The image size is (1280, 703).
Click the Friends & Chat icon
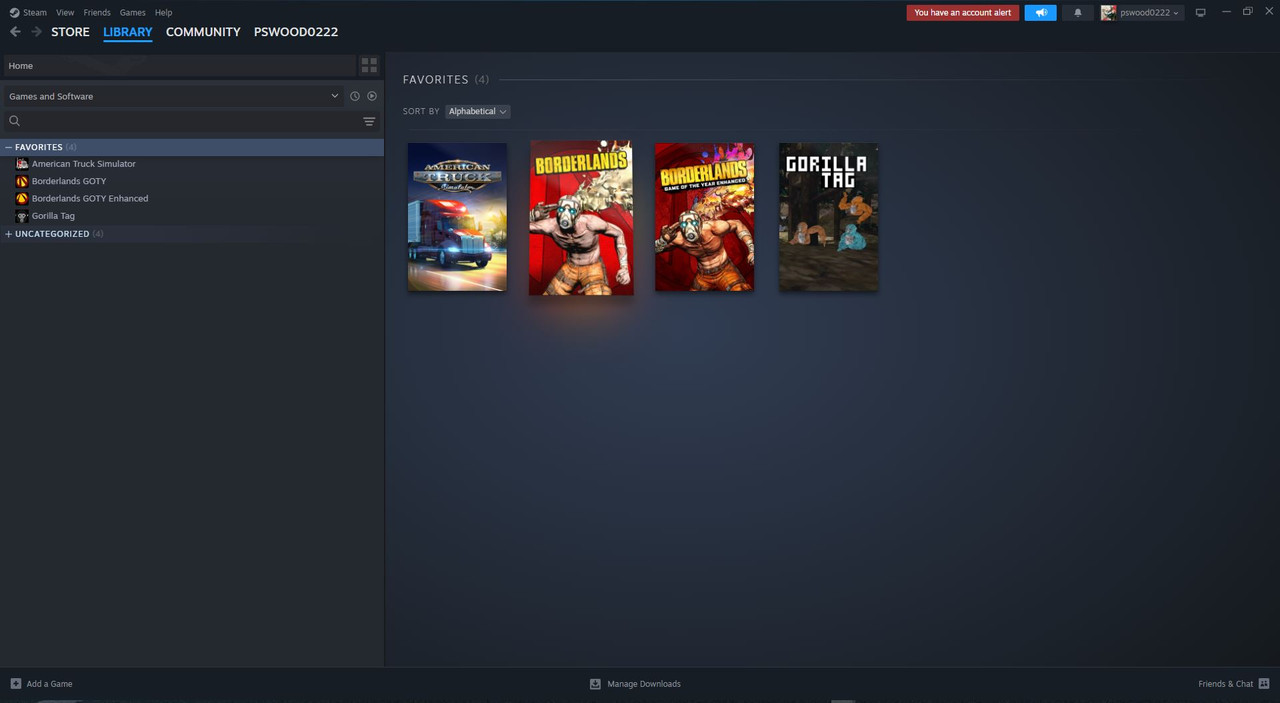pos(1264,684)
